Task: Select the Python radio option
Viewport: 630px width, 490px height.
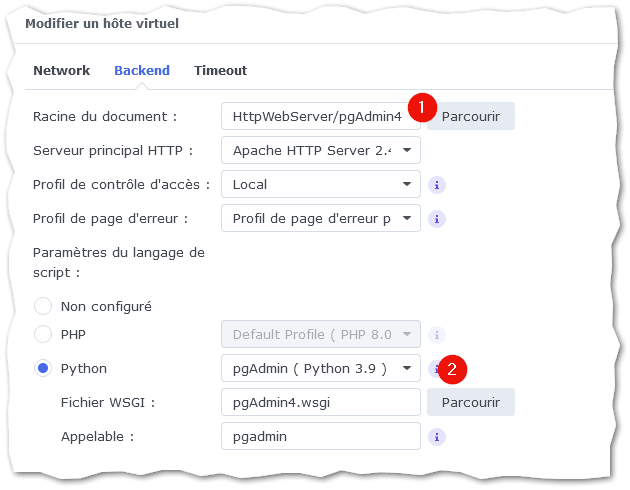Action: 43,368
